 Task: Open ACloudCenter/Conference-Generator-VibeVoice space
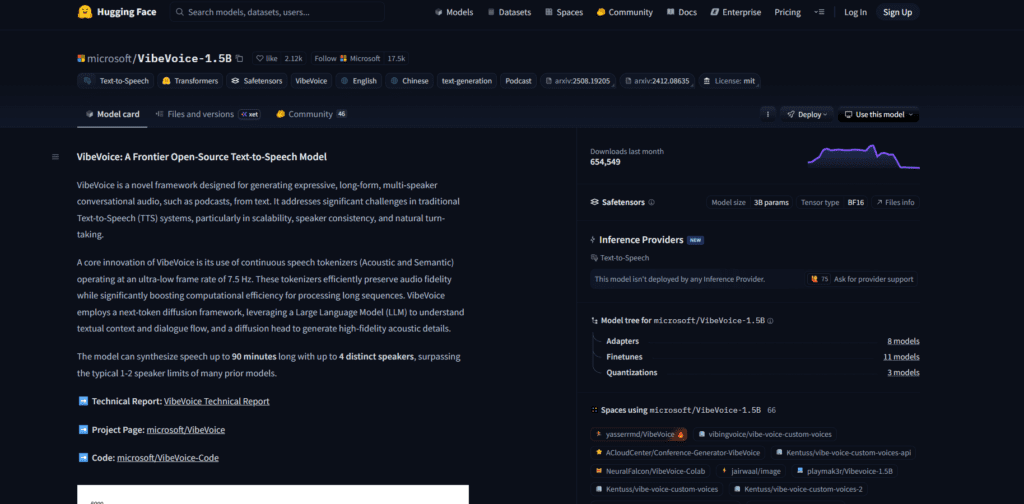[678, 452]
